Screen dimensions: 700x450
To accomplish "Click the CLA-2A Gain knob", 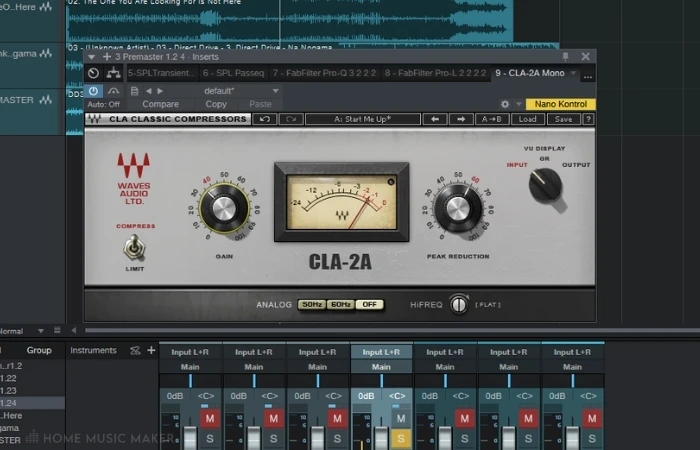I will click(x=224, y=208).
